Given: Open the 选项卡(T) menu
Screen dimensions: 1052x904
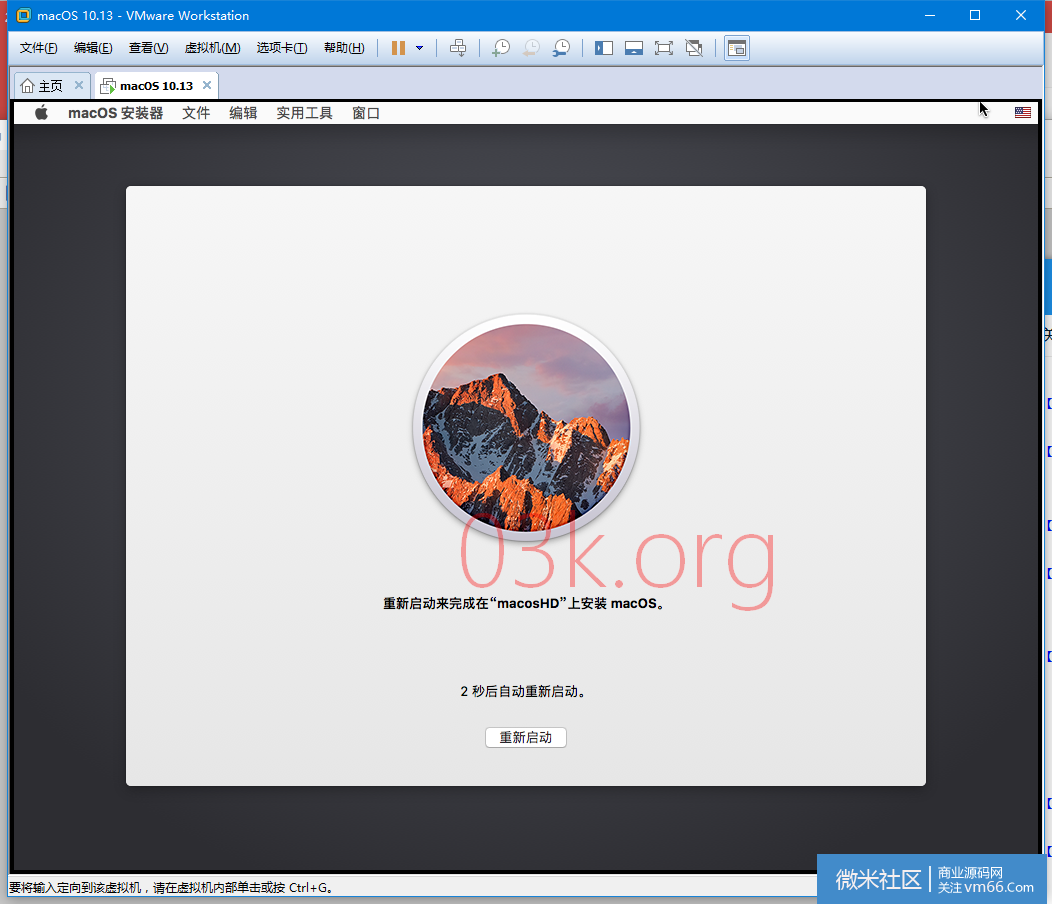Looking at the screenshot, I should tap(282, 48).
